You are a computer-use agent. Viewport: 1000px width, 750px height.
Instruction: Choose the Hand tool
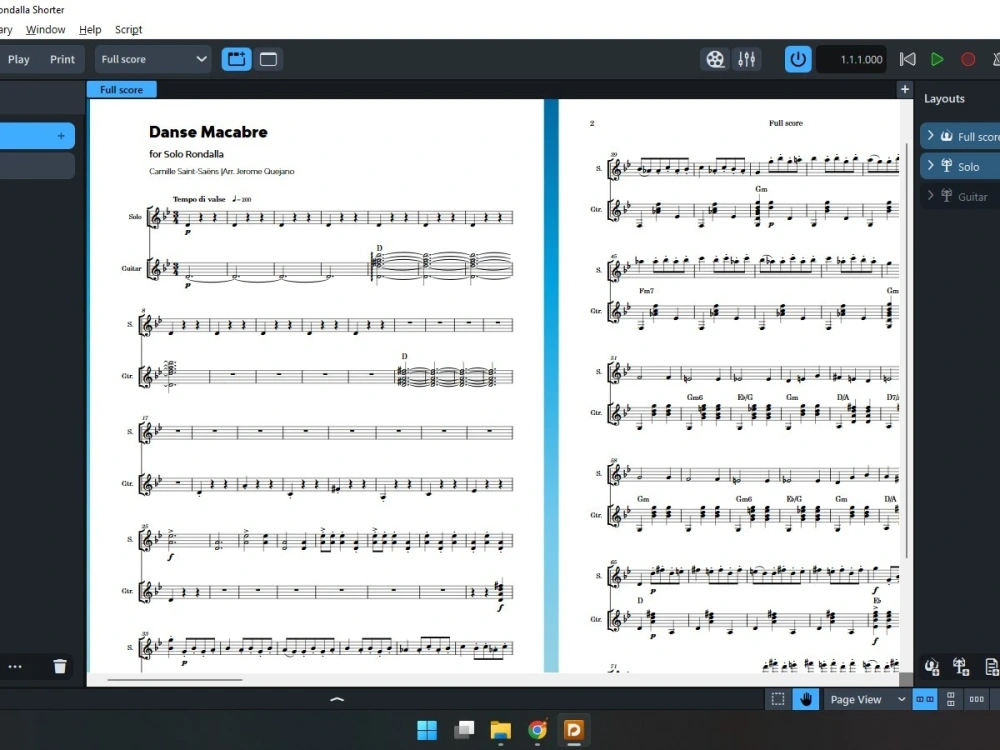pos(805,700)
